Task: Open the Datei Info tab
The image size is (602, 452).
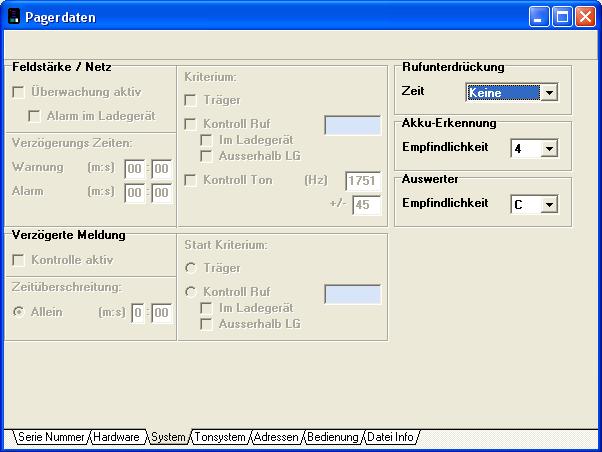Action: click(391, 437)
